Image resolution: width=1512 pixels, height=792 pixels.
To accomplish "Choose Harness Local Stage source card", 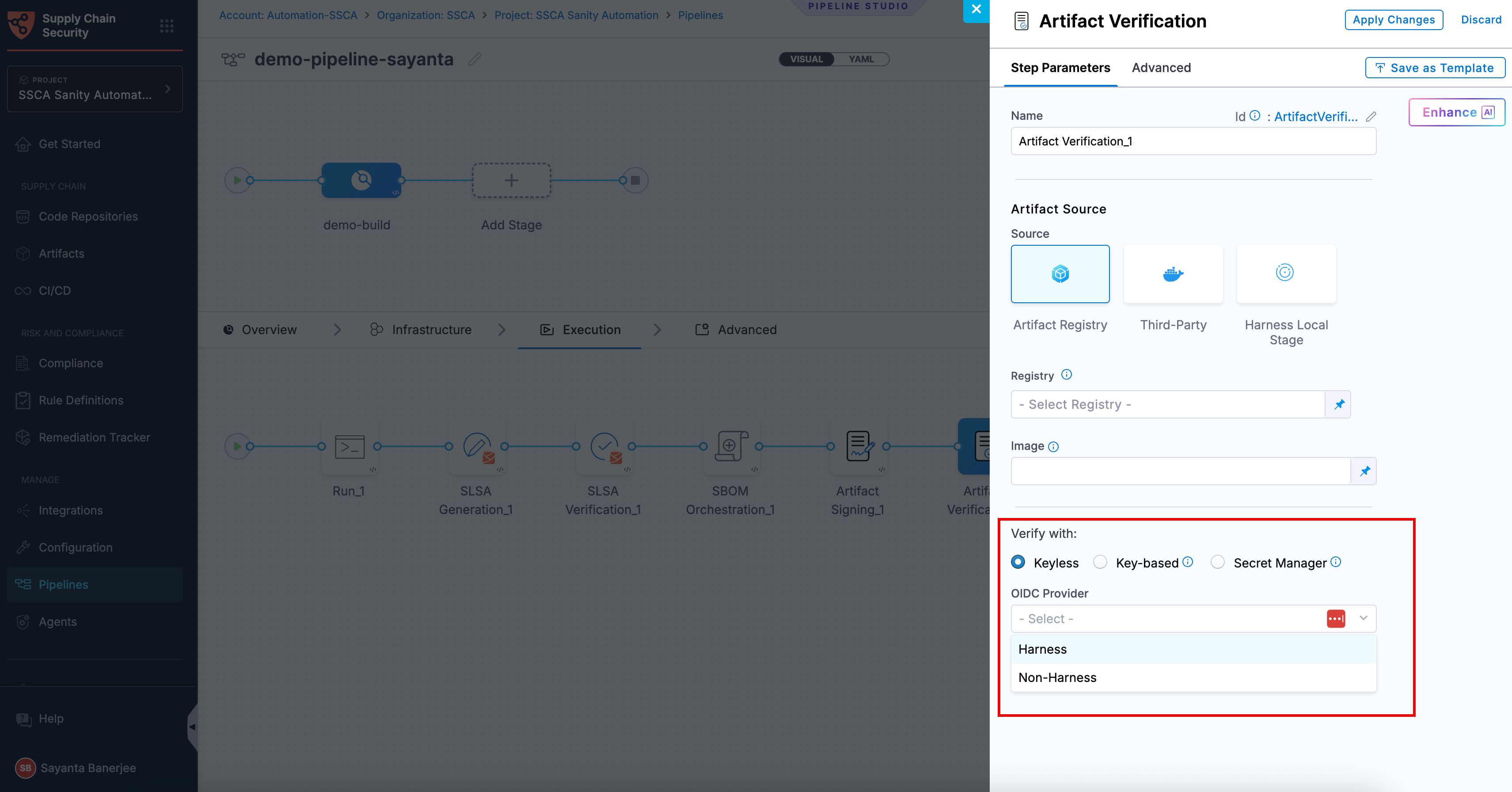I will (x=1286, y=274).
